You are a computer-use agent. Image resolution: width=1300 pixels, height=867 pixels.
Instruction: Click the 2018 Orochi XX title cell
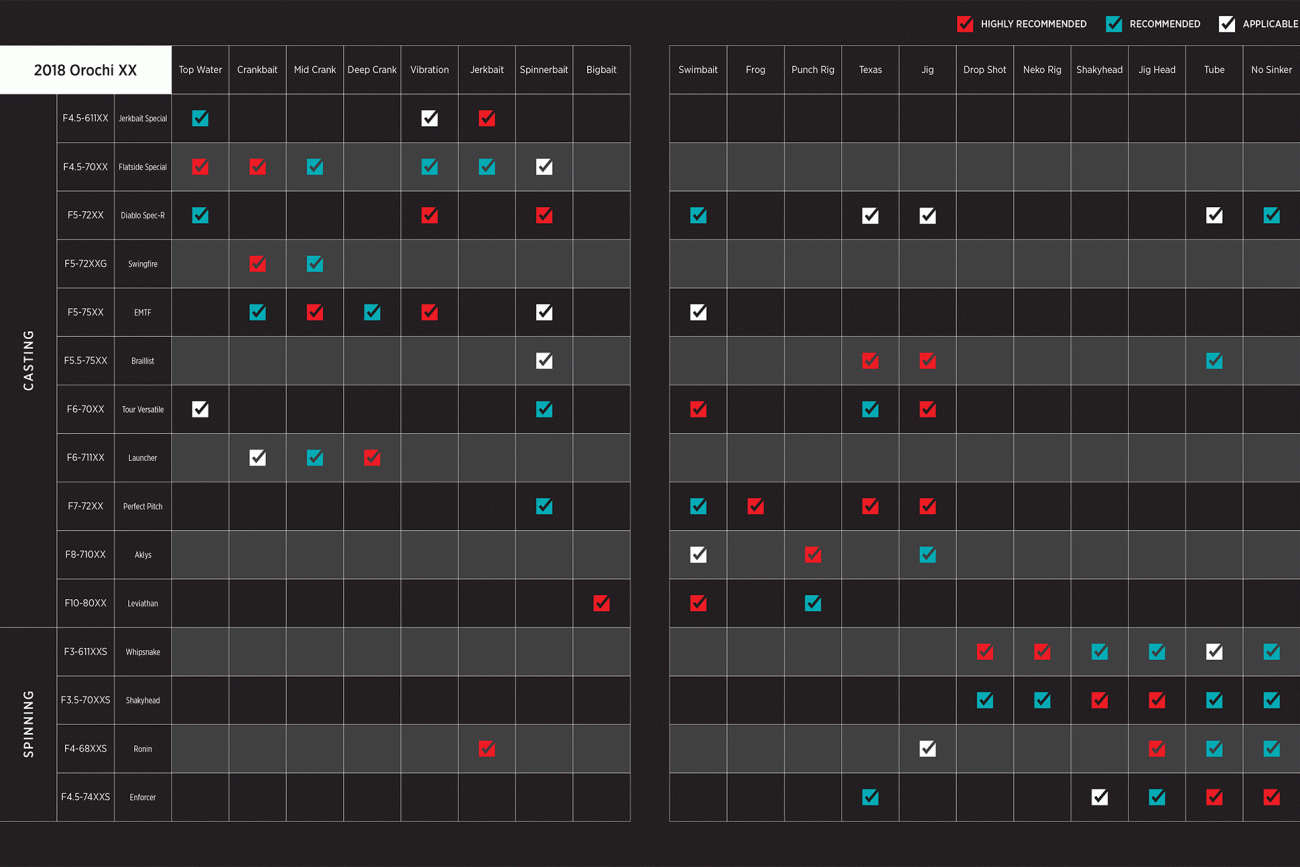(x=86, y=70)
